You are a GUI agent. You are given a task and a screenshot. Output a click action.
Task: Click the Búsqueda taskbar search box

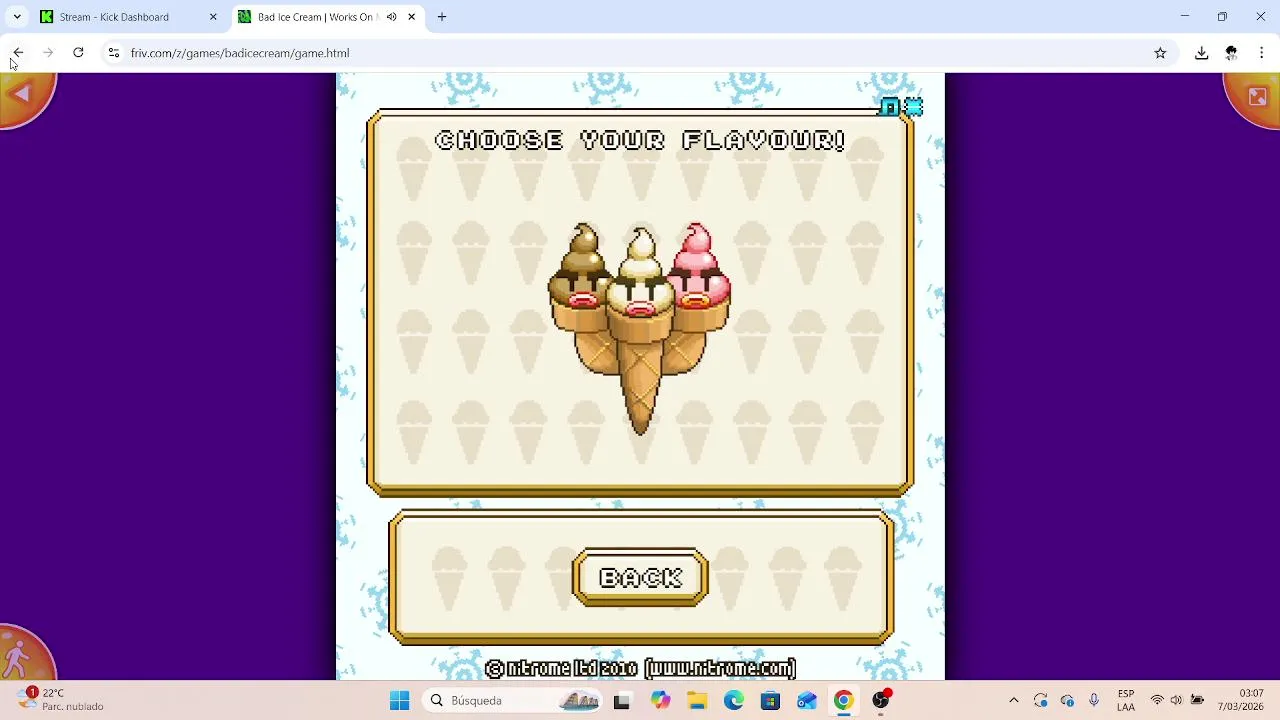pyautogui.click(x=513, y=701)
